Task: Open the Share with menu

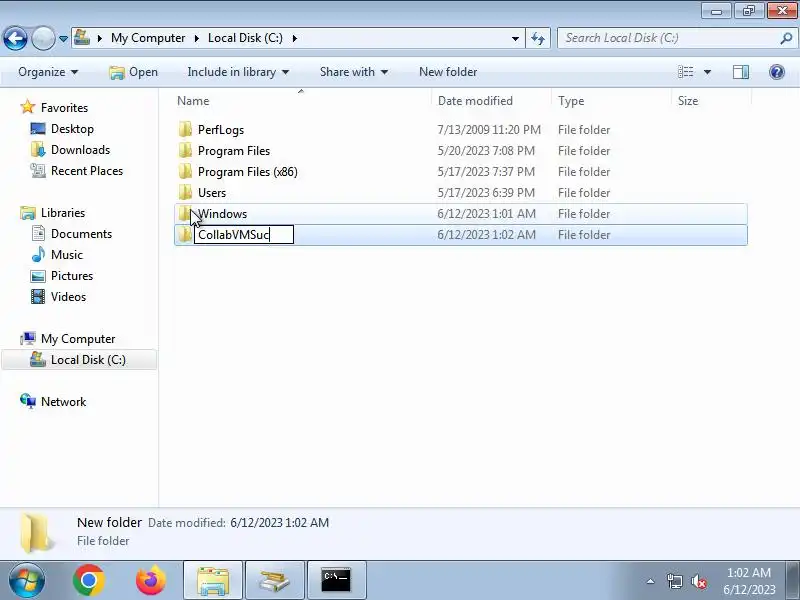Action: [354, 72]
